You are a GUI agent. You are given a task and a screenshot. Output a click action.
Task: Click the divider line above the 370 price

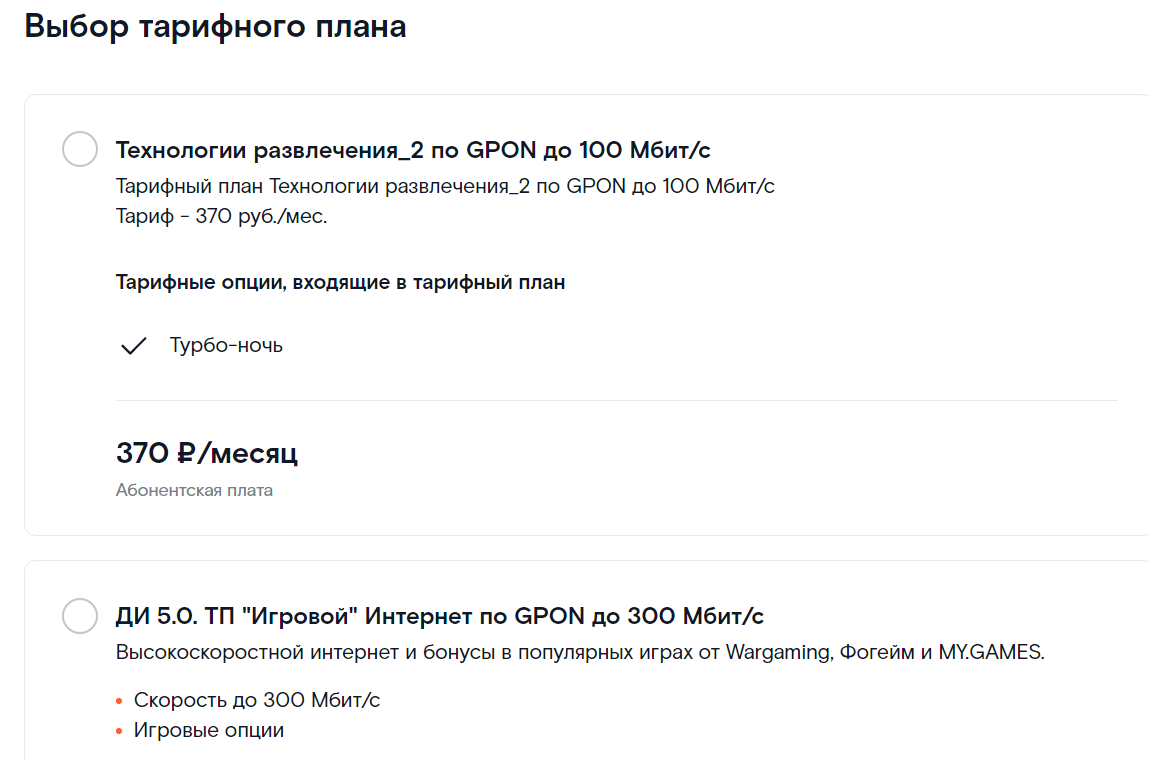coord(616,400)
